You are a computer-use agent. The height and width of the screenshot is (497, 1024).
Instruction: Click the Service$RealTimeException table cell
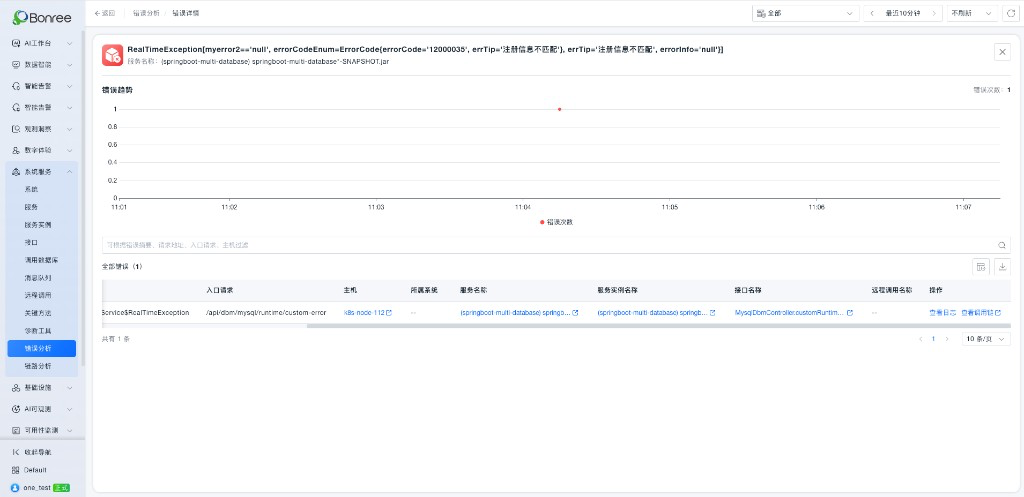tap(146, 313)
